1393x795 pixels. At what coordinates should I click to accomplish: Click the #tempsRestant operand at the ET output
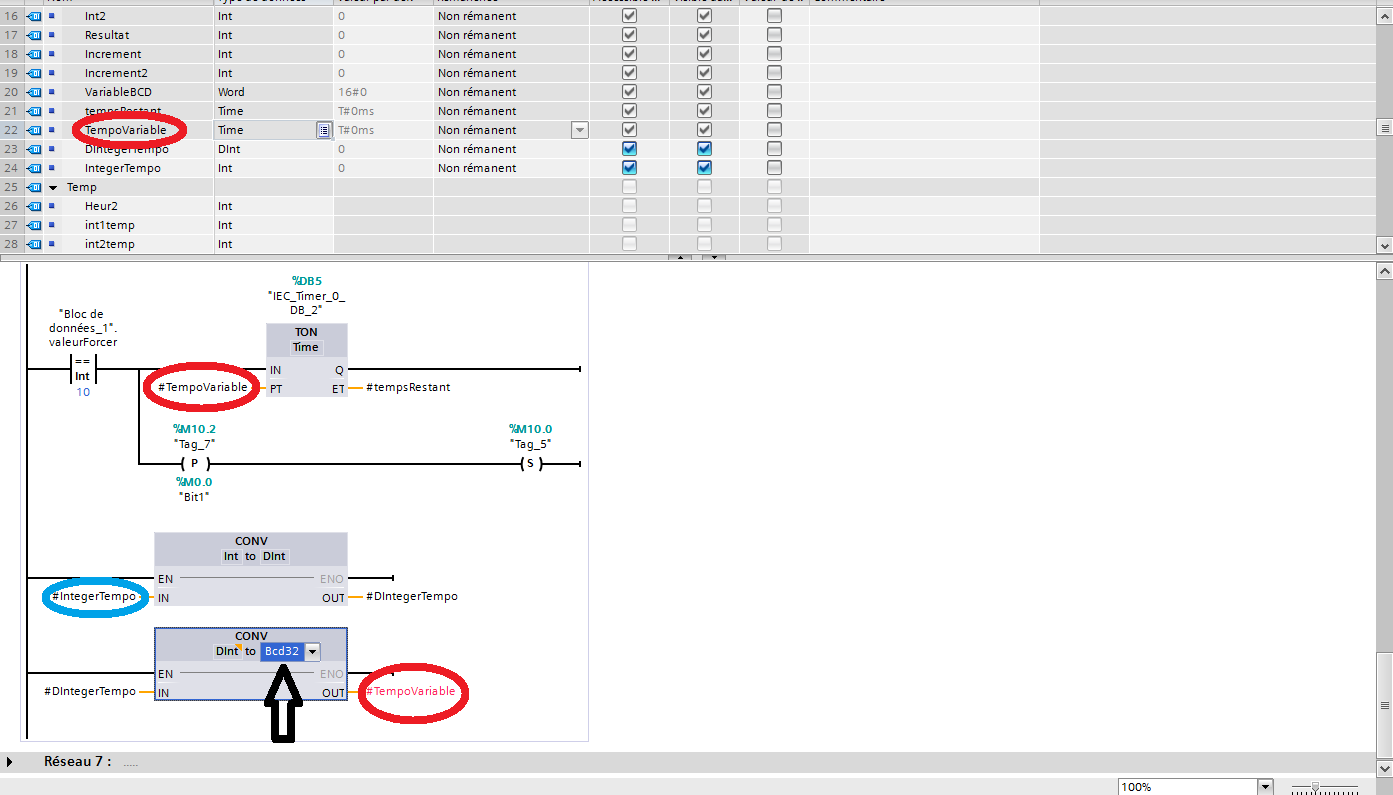[x=408, y=387]
